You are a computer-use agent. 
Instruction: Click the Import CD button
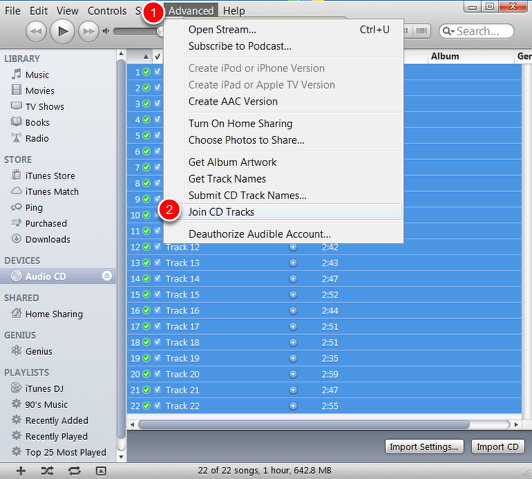[x=497, y=447]
